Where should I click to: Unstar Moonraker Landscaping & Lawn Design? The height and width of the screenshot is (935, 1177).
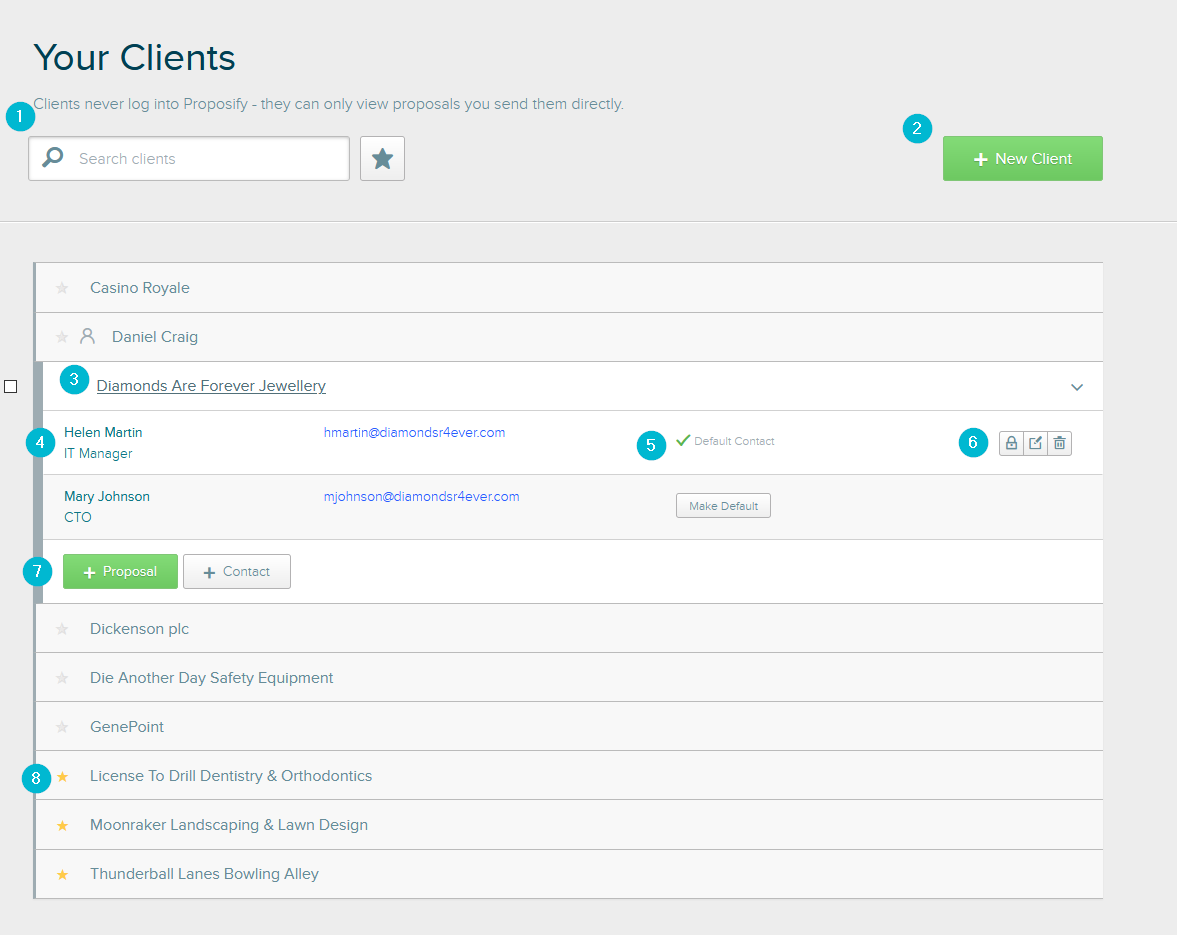tap(62, 825)
